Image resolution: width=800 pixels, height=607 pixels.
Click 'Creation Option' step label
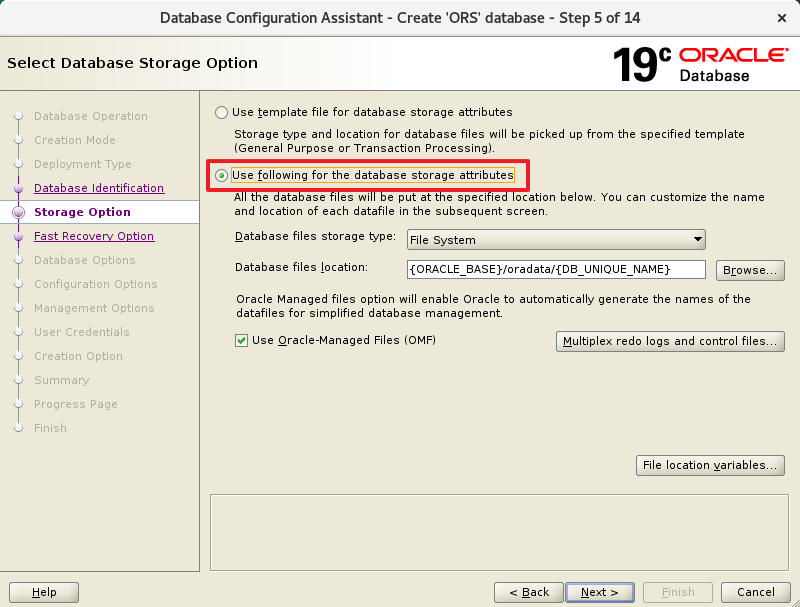point(78,356)
